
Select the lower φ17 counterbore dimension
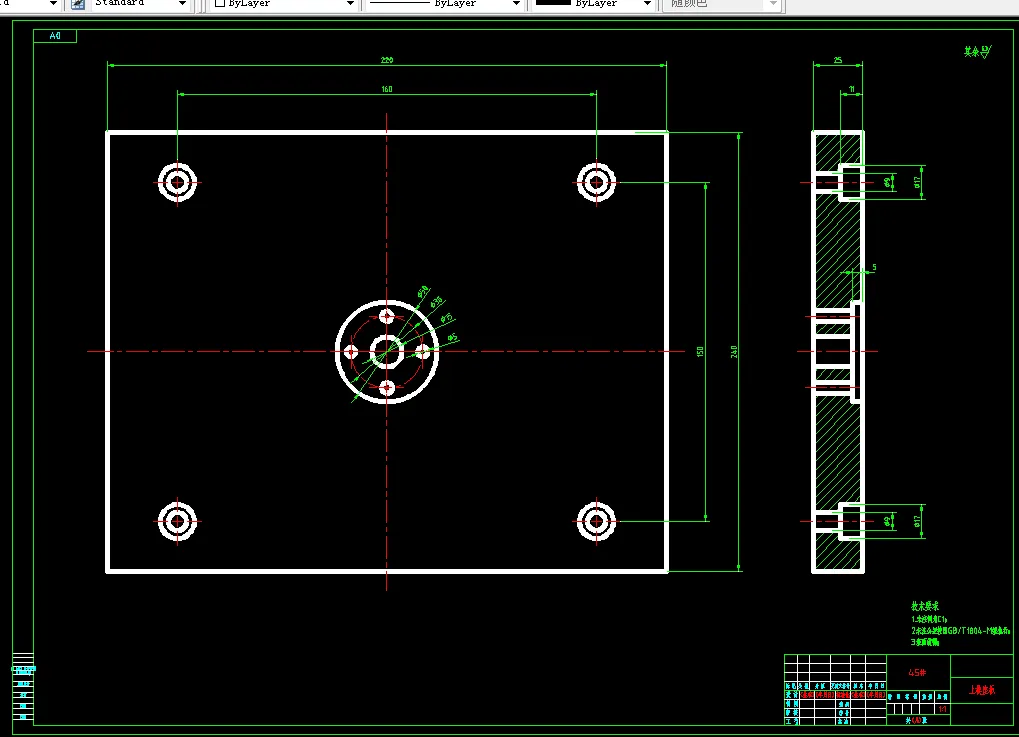pyautogui.click(x=917, y=521)
